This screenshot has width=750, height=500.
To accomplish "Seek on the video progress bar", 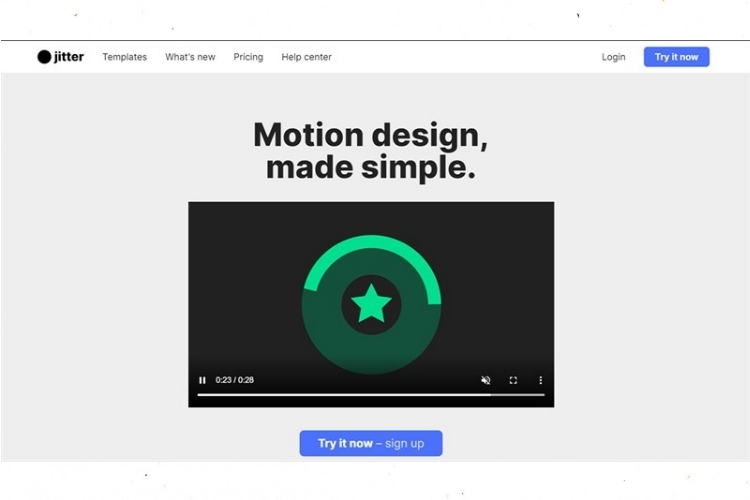I will coord(371,395).
